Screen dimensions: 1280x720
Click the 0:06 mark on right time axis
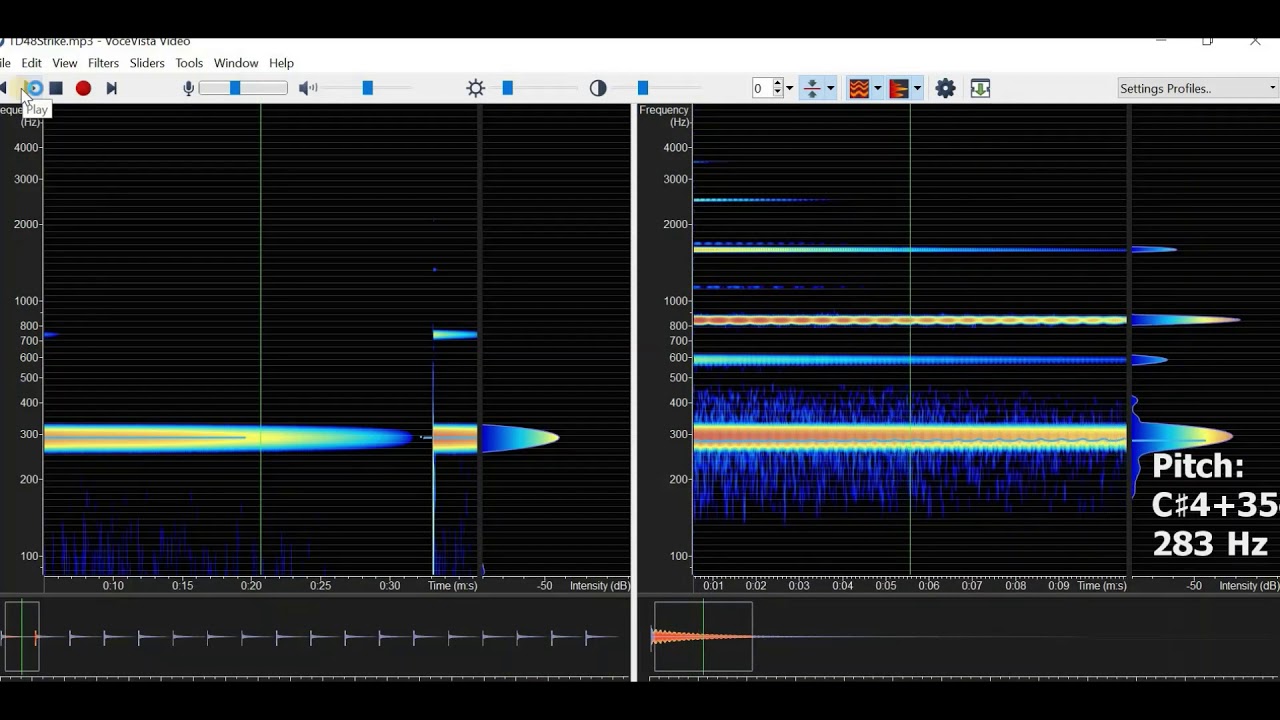pyautogui.click(x=929, y=586)
